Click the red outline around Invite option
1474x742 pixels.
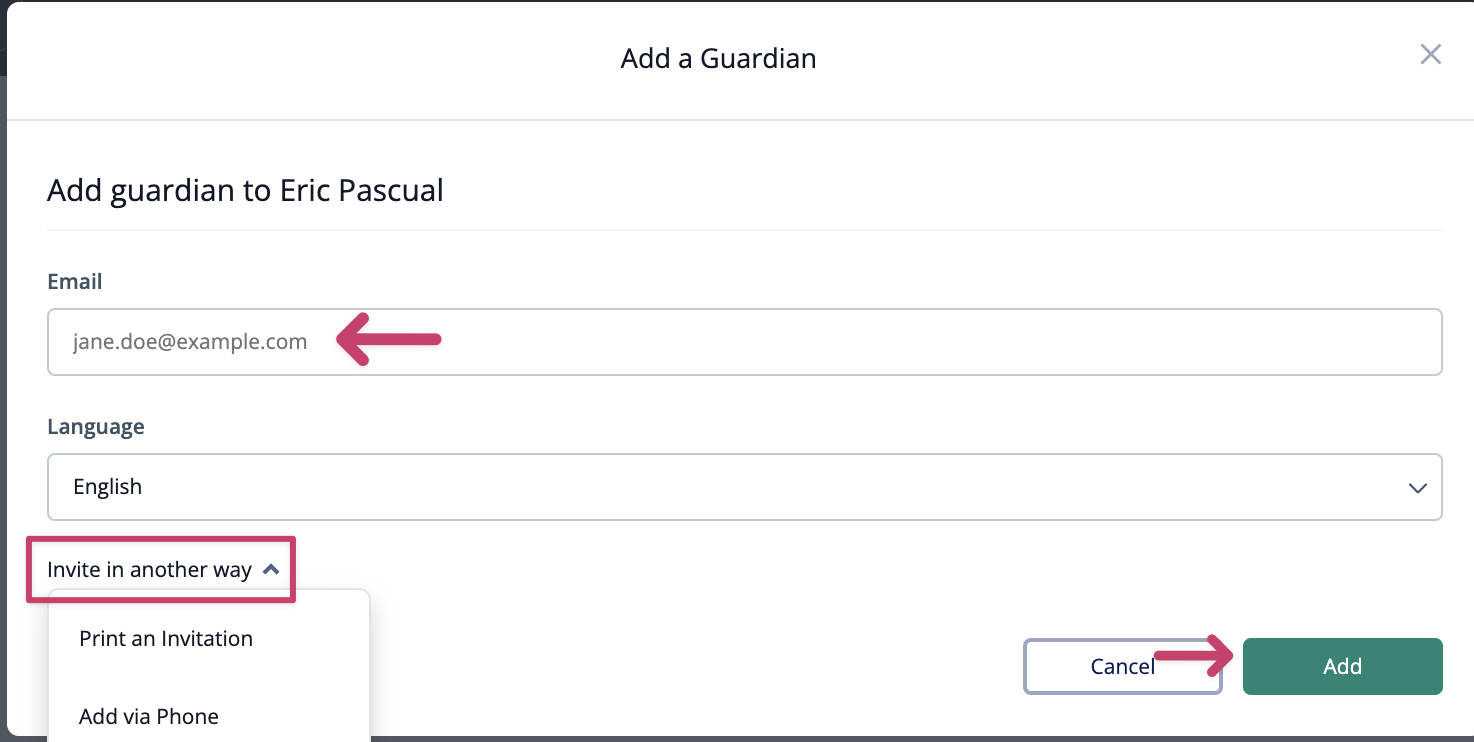(160, 539)
